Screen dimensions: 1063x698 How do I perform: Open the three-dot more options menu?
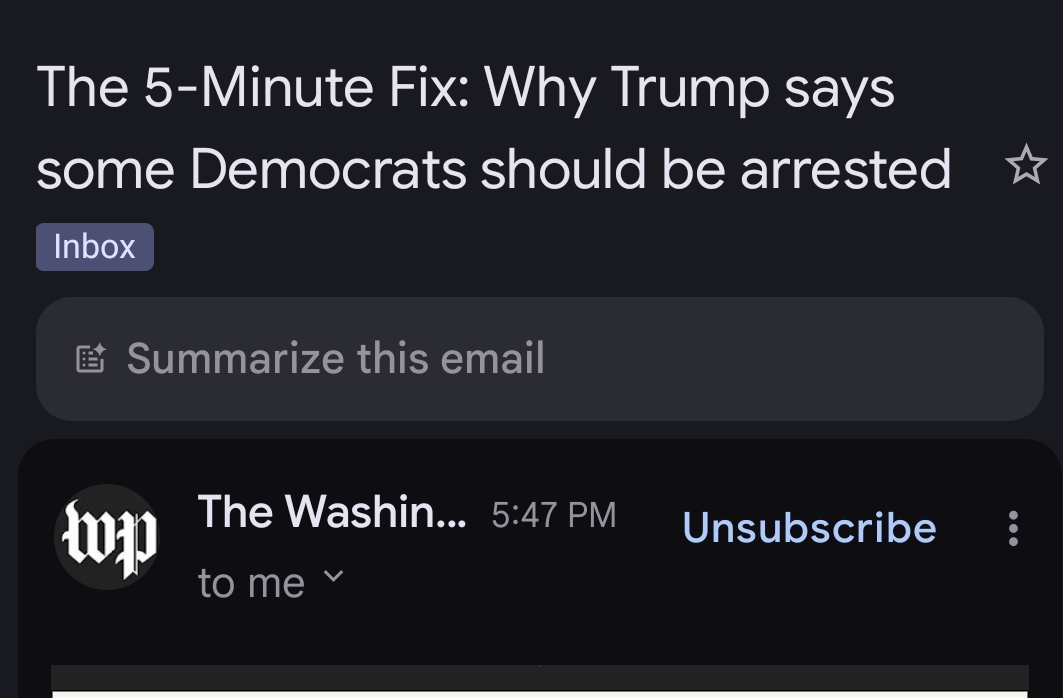[1013, 528]
